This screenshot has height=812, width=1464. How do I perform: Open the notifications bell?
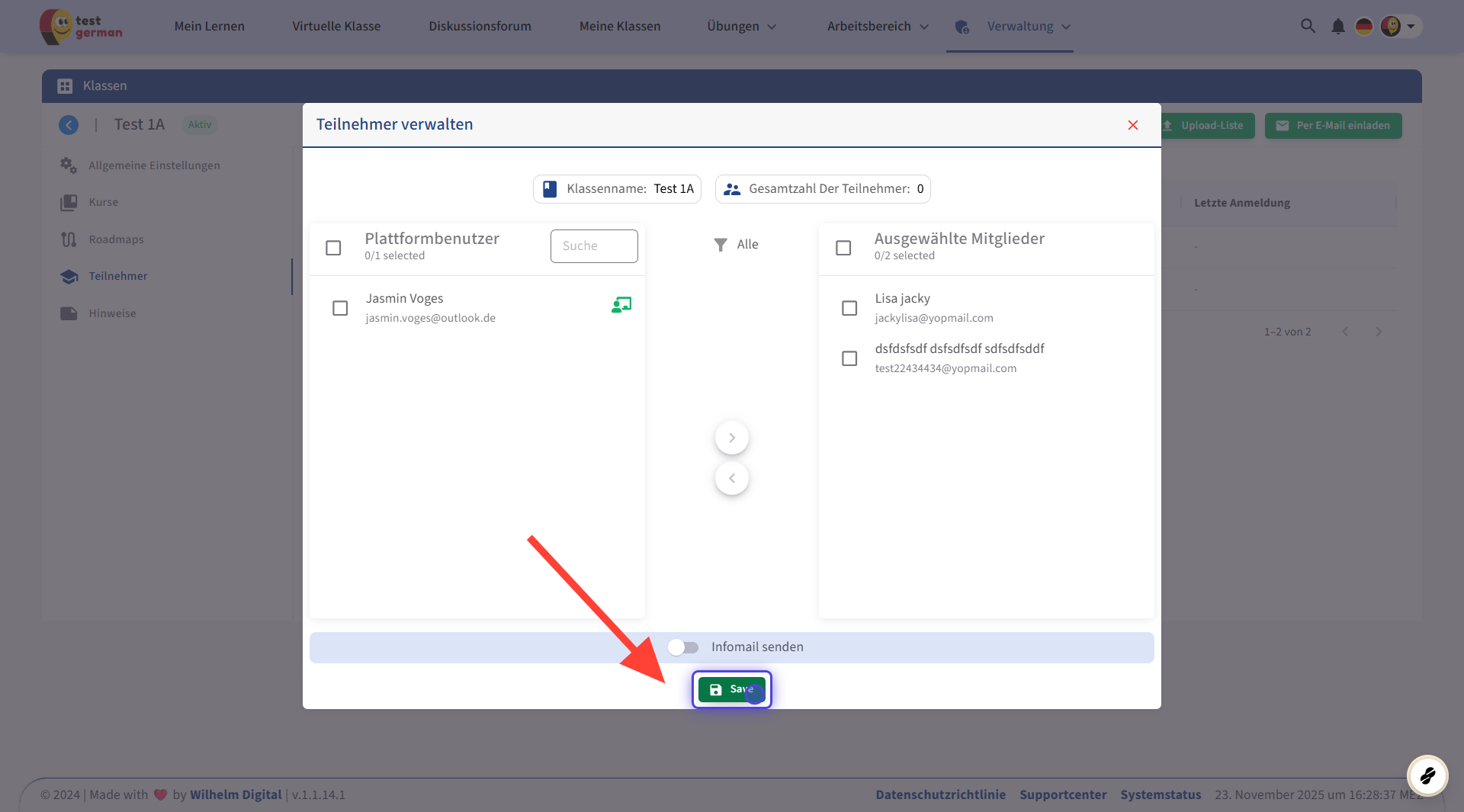(1337, 27)
